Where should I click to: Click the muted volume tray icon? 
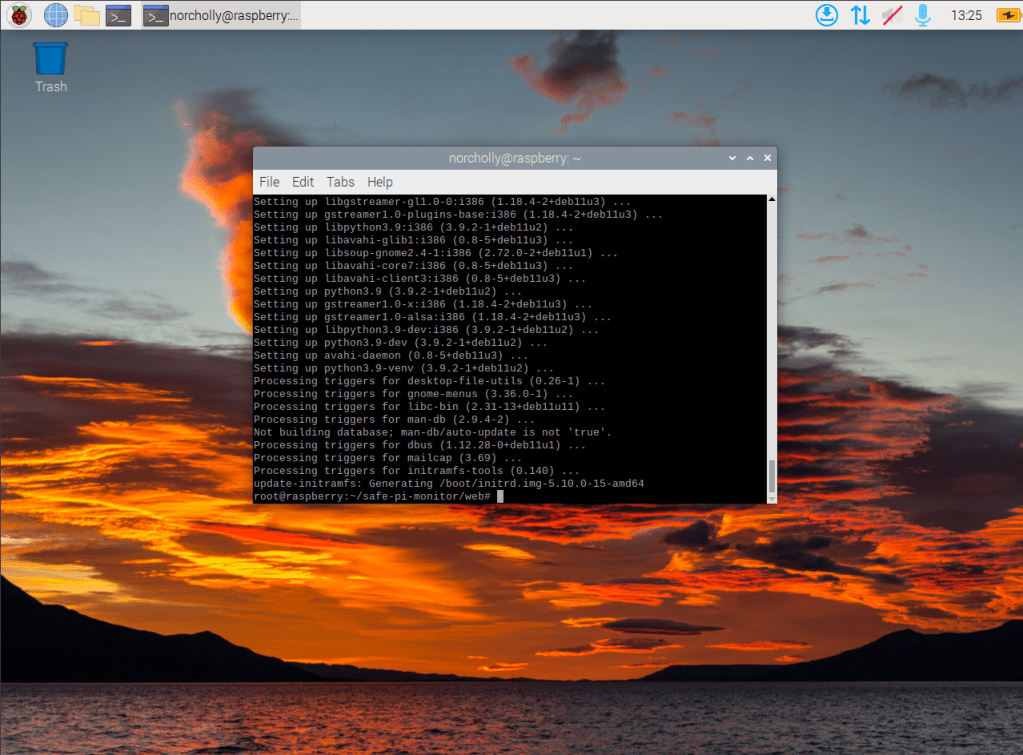point(891,15)
